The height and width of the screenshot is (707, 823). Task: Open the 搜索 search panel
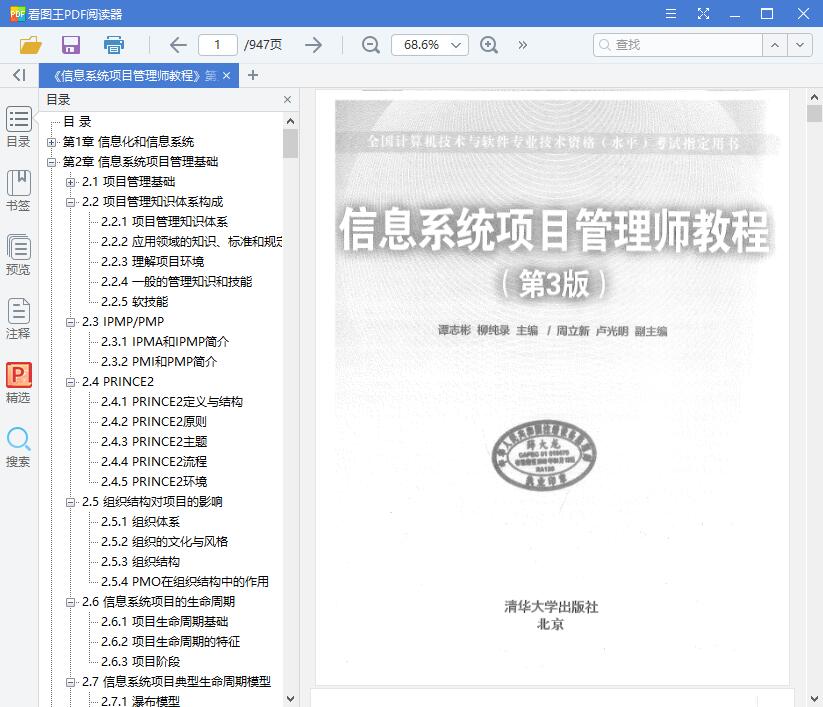(18, 447)
